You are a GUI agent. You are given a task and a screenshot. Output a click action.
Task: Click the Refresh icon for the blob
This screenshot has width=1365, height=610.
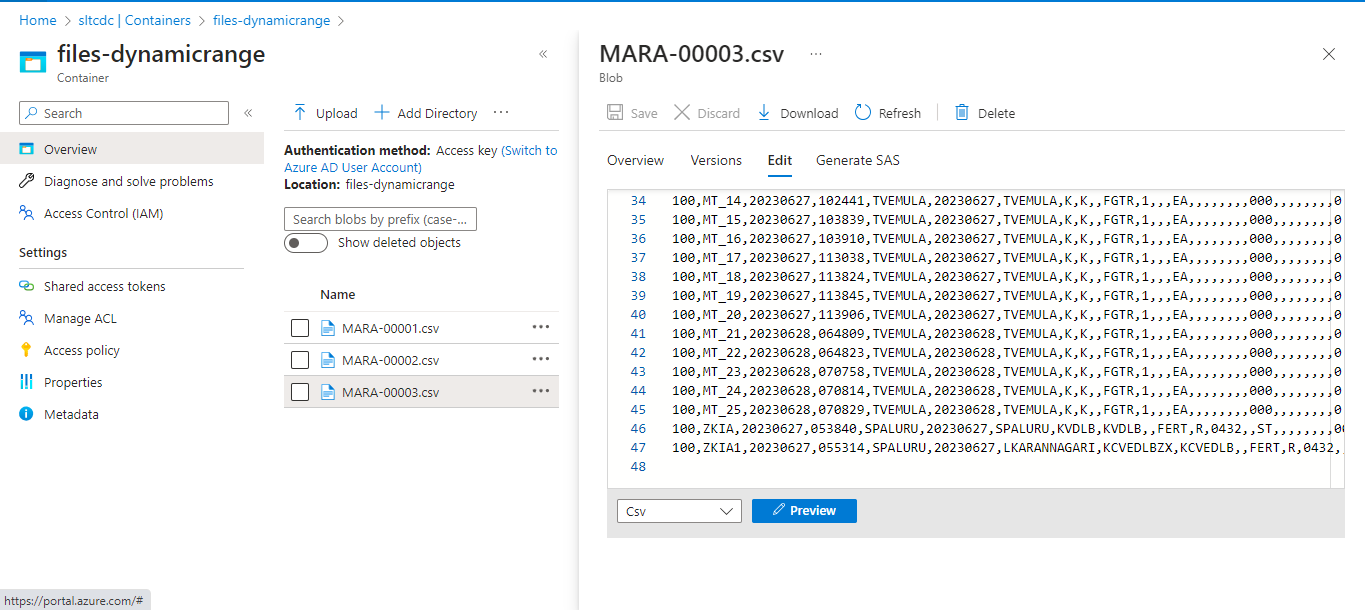pyautogui.click(x=863, y=113)
